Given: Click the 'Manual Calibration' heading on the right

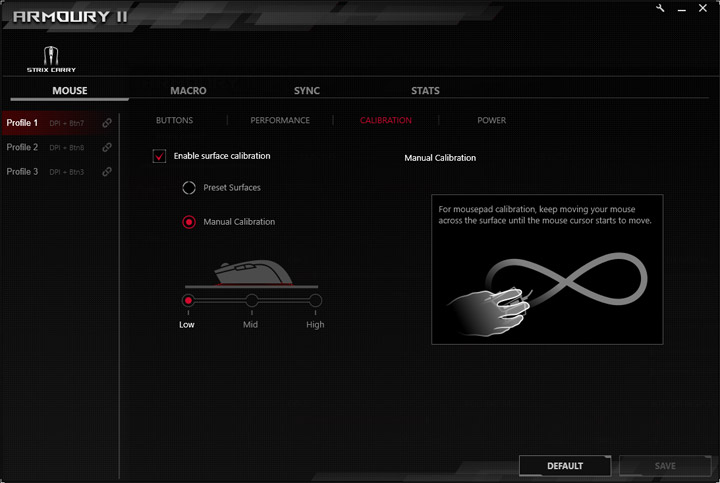Looking at the screenshot, I should [440, 158].
